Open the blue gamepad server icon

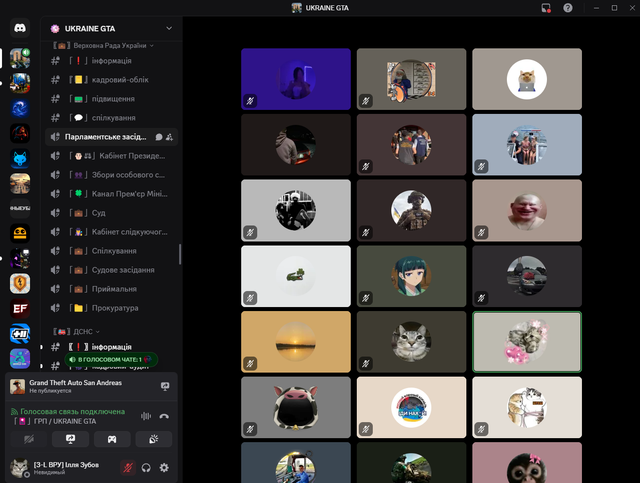(20, 334)
